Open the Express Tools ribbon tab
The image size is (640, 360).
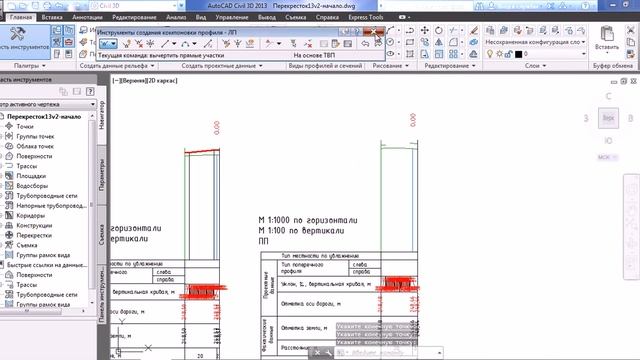[366, 17]
